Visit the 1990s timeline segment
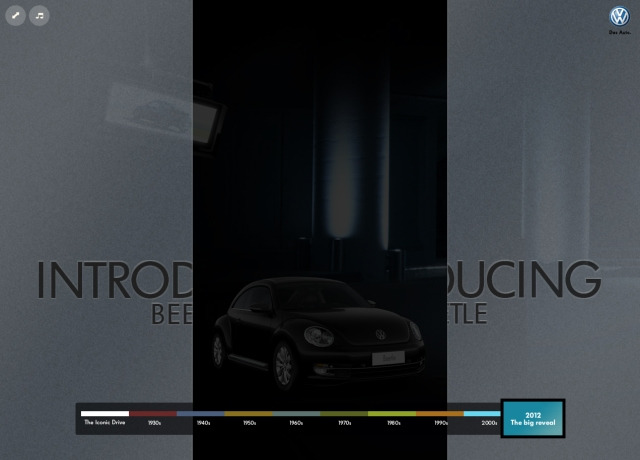This screenshot has width=640, height=460. pos(440,418)
